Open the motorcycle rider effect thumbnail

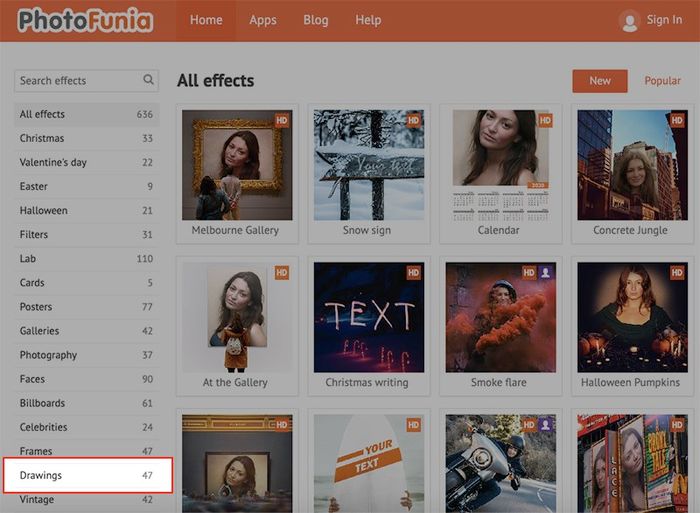500,464
